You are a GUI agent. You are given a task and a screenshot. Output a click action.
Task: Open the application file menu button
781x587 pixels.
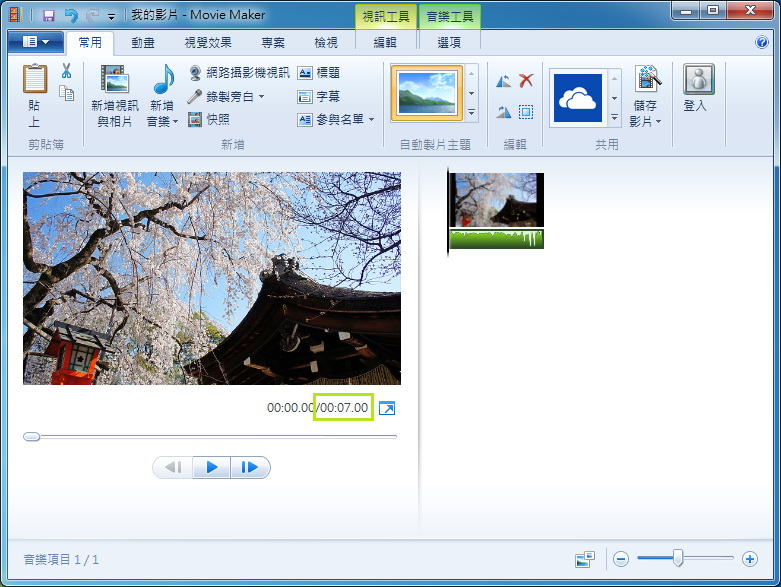[36, 42]
